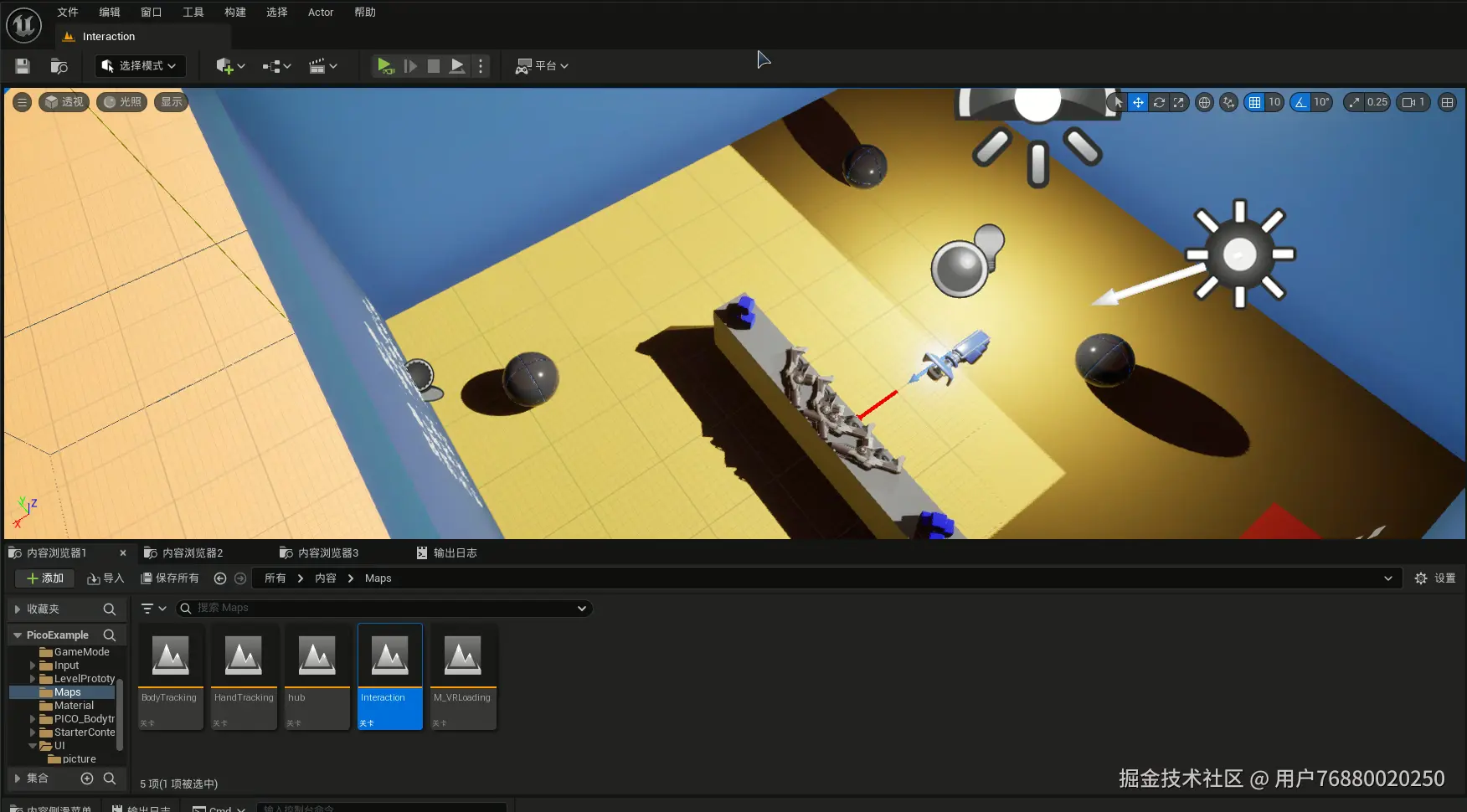Go forward in content browser history
Screen dimensions: 1467x812
240,578
